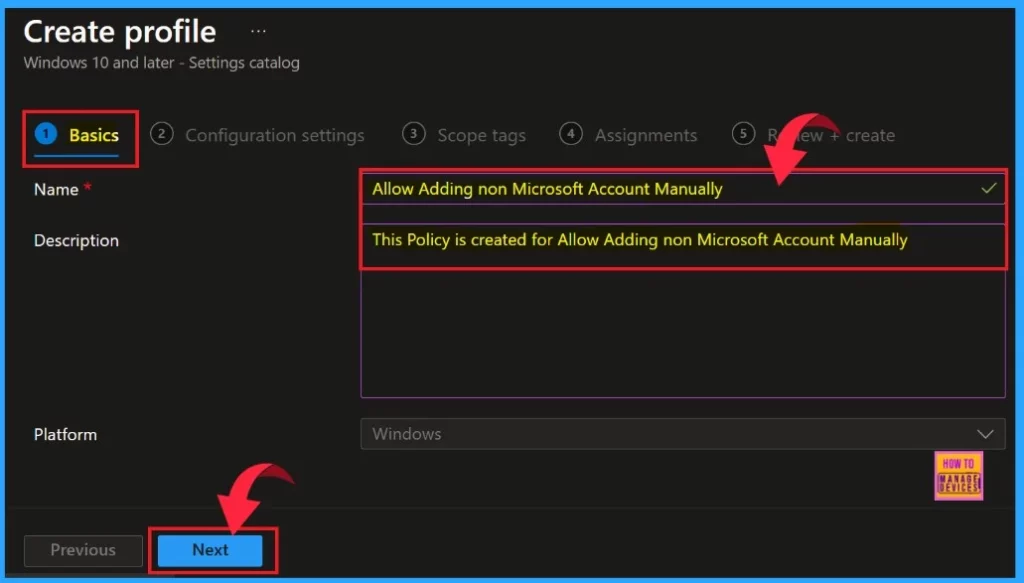The height and width of the screenshot is (583, 1024).
Task: Click the validation checkmark in the Name field
Action: [x=989, y=189]
